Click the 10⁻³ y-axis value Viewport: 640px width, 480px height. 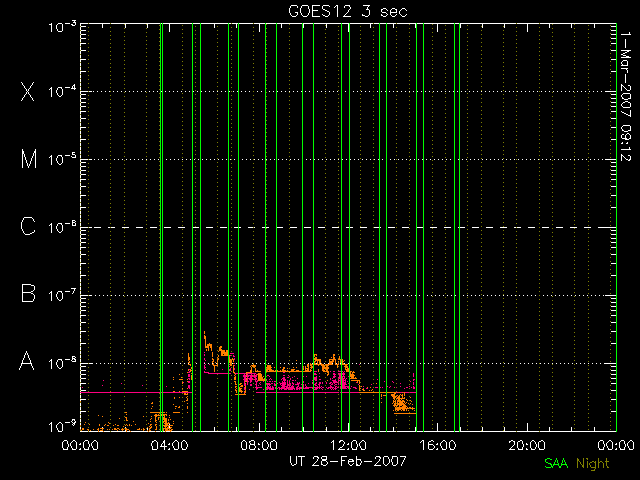(x=62, y=27)
